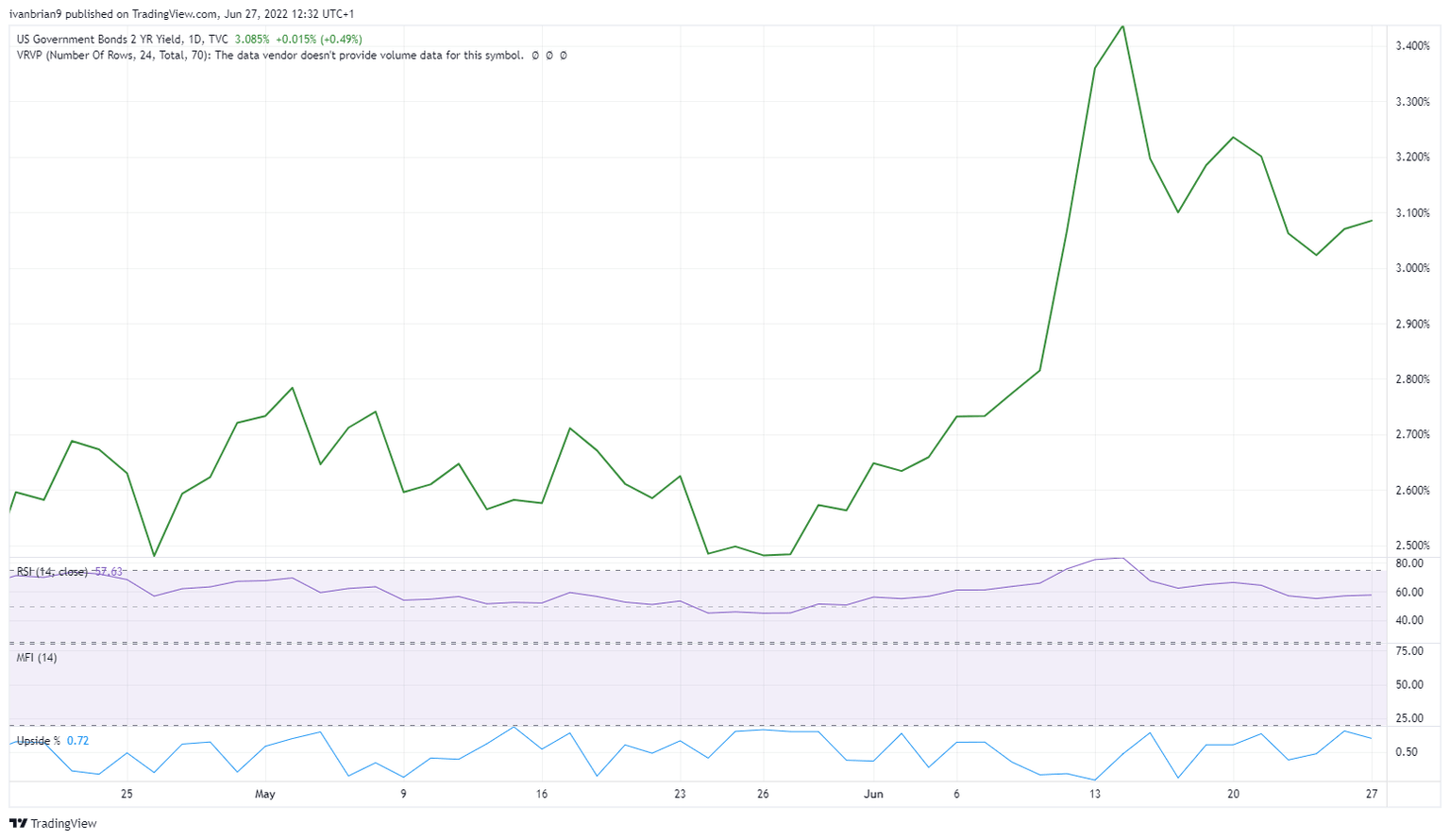Click the Upside % value 0.72

click(x=77, y=741)
